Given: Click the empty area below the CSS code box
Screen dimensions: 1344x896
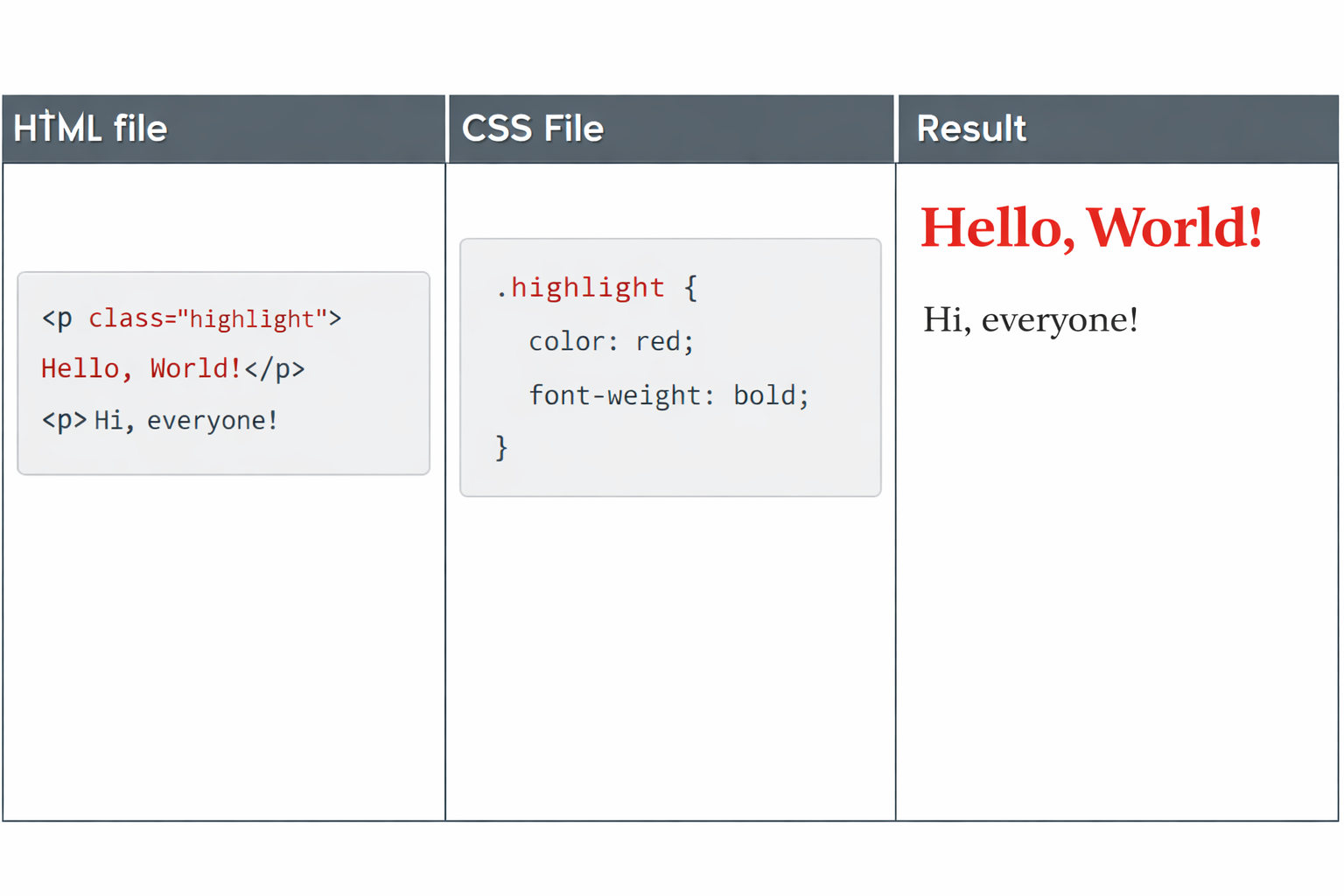Looking at the screenshot, I should click(670, 656).
